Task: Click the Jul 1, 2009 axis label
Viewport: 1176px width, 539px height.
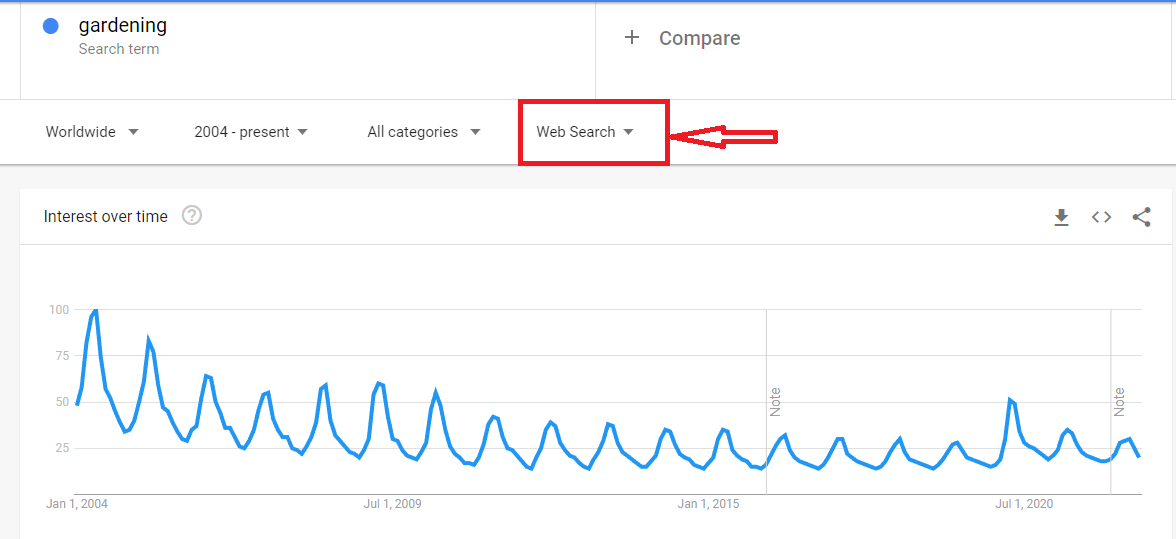Action: click(x=392, y=504)
